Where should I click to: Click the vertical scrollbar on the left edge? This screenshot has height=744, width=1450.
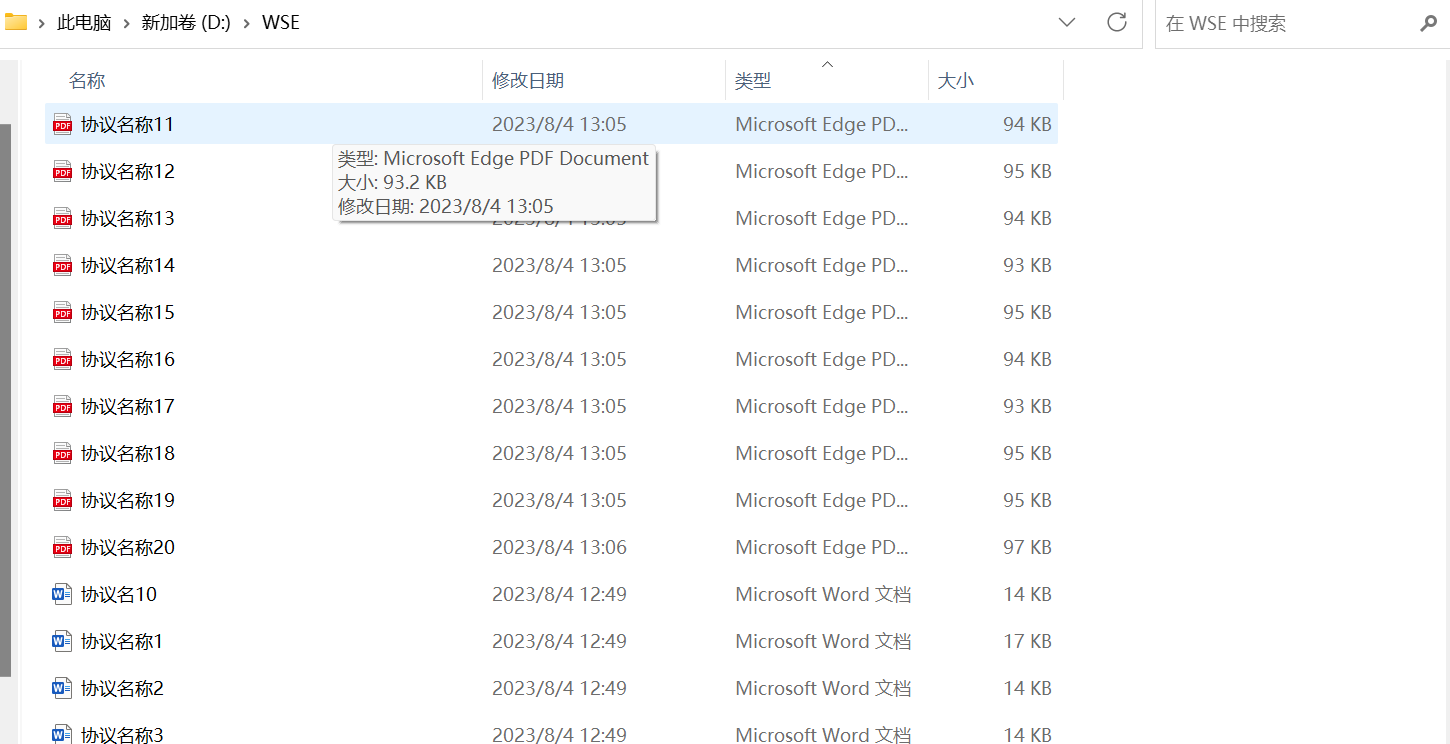(x=5, y=398)
